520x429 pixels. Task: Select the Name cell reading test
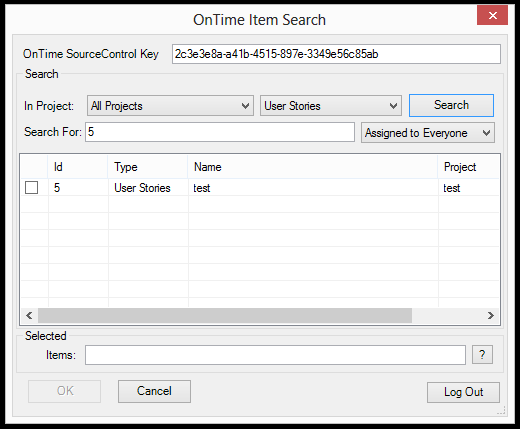[313, 188]
